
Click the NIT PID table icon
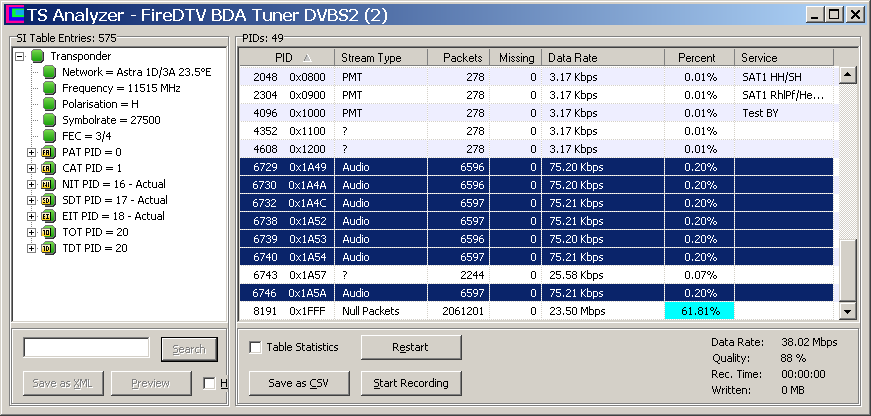[46, 184]
